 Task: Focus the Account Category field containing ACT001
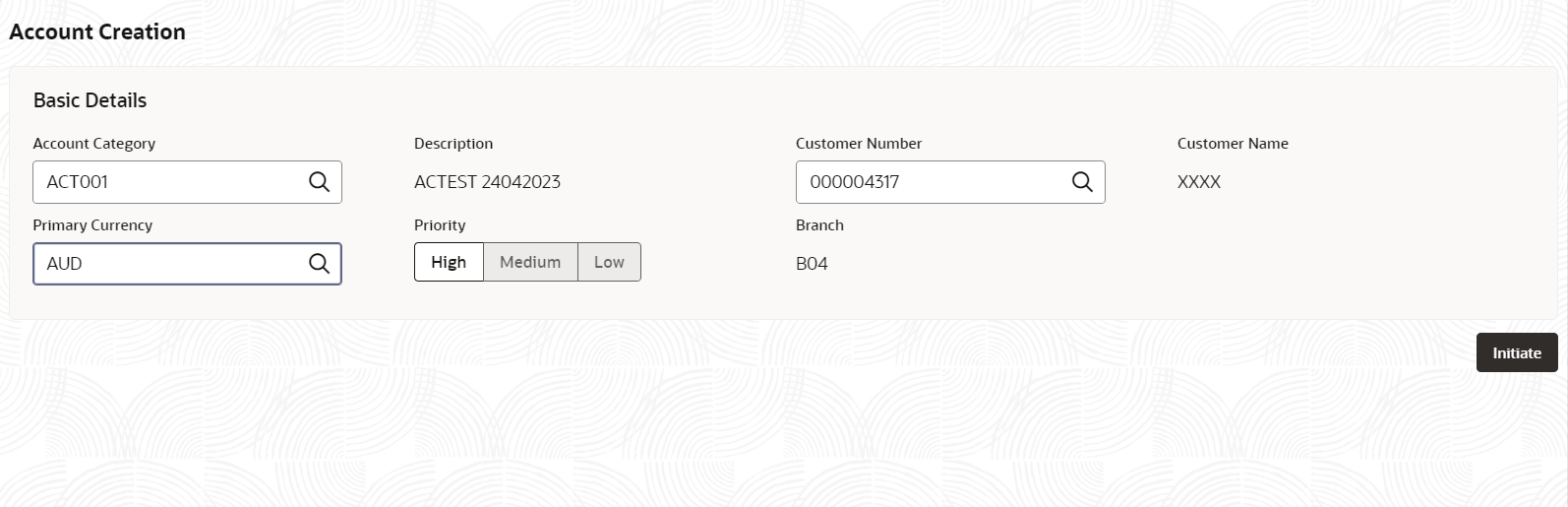(187, 182)
